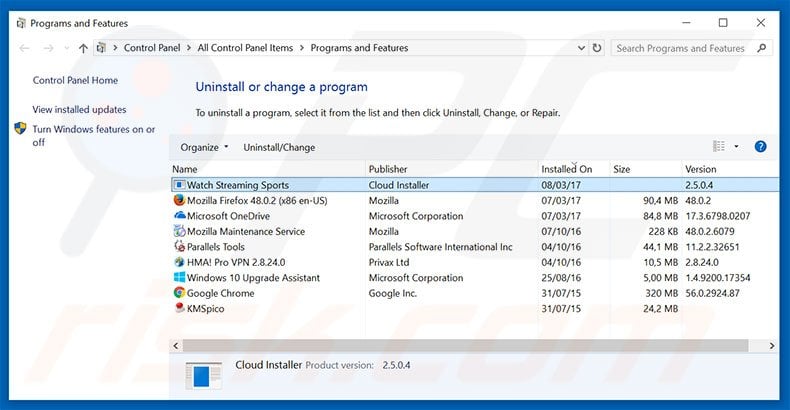Image resolution: width=790 pixels, height=410 pixels.
Task: Click the shield icon beside Turn Windows features
Action: 20,128
